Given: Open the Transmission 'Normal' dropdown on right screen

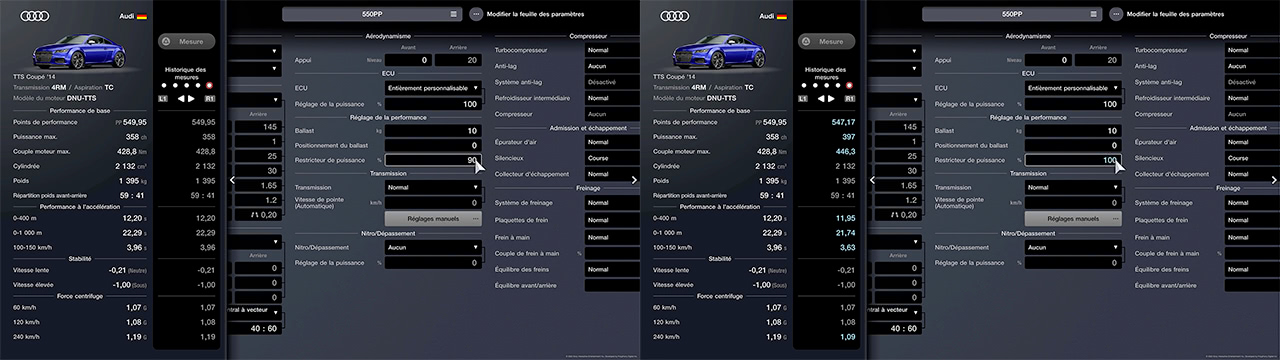Looking at the screenshot, I should [1072, 187].
